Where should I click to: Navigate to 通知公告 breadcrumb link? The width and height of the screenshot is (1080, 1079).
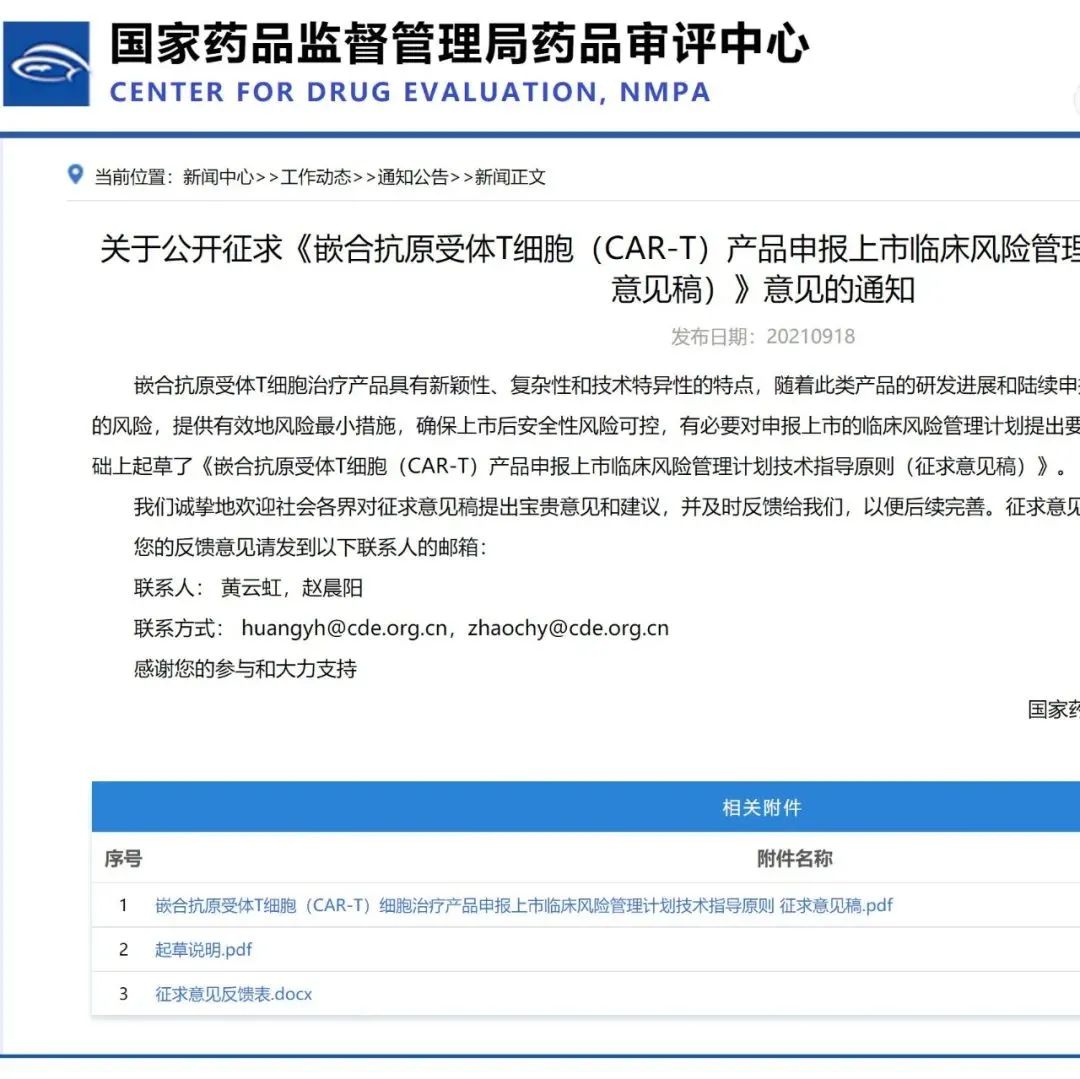(x=413, y=178)
